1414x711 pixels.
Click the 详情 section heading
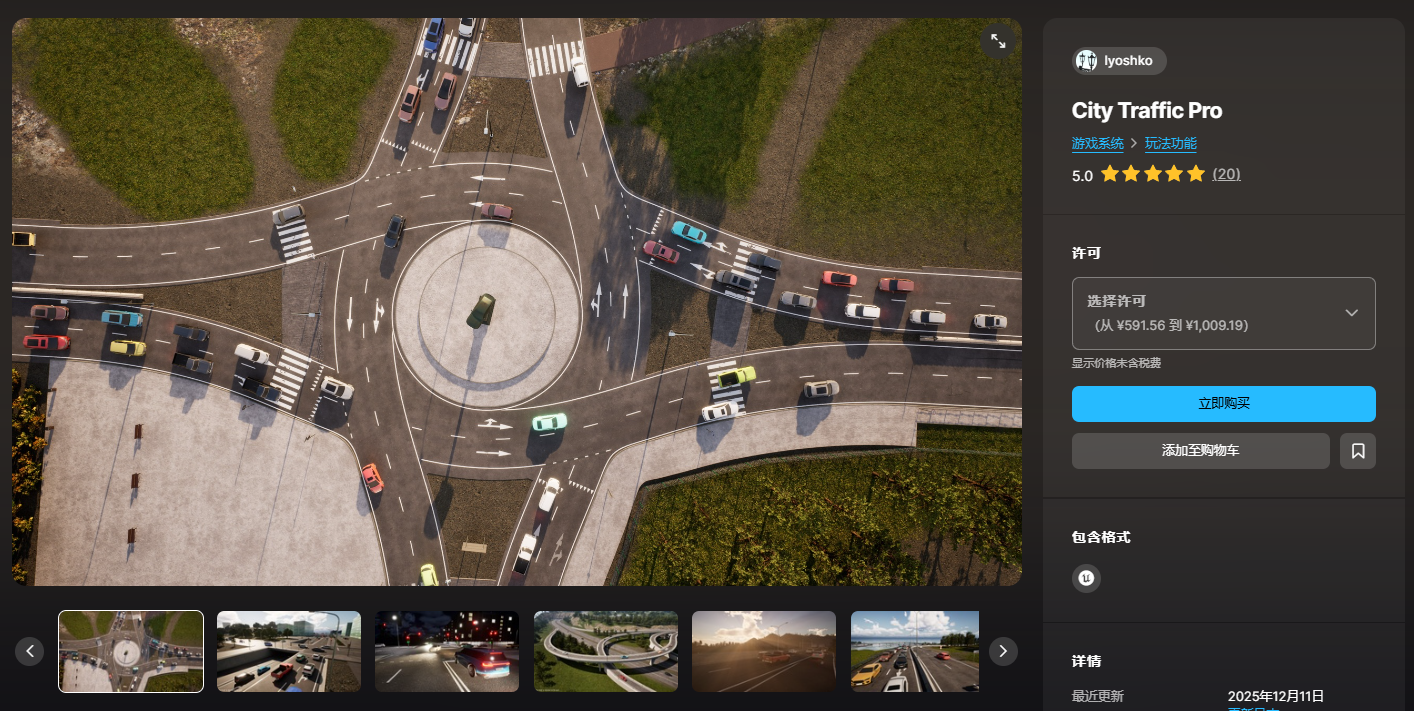pos(1086,661)
